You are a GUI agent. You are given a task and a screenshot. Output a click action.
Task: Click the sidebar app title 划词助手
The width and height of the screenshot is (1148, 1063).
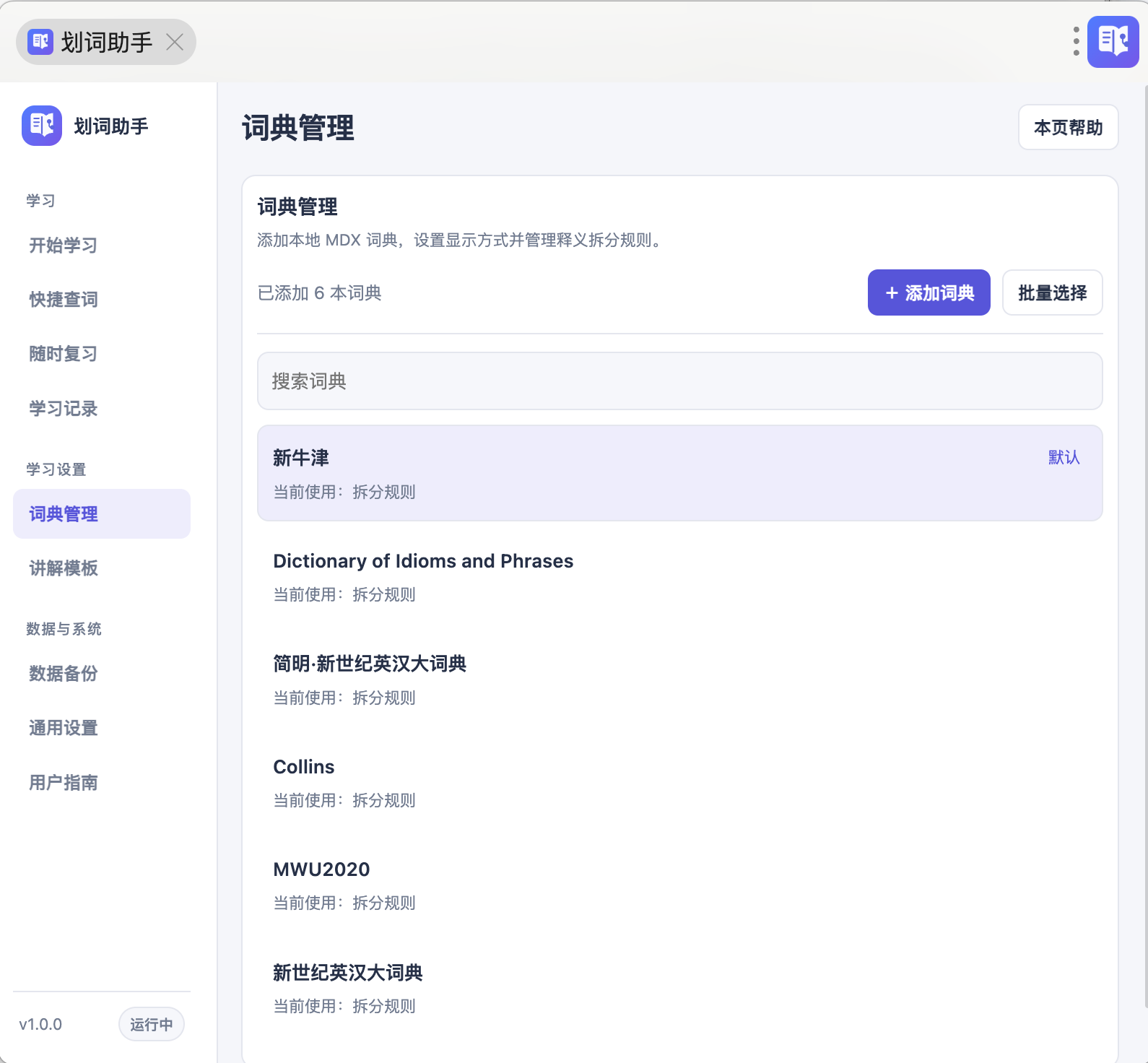[x=111, y=126]
